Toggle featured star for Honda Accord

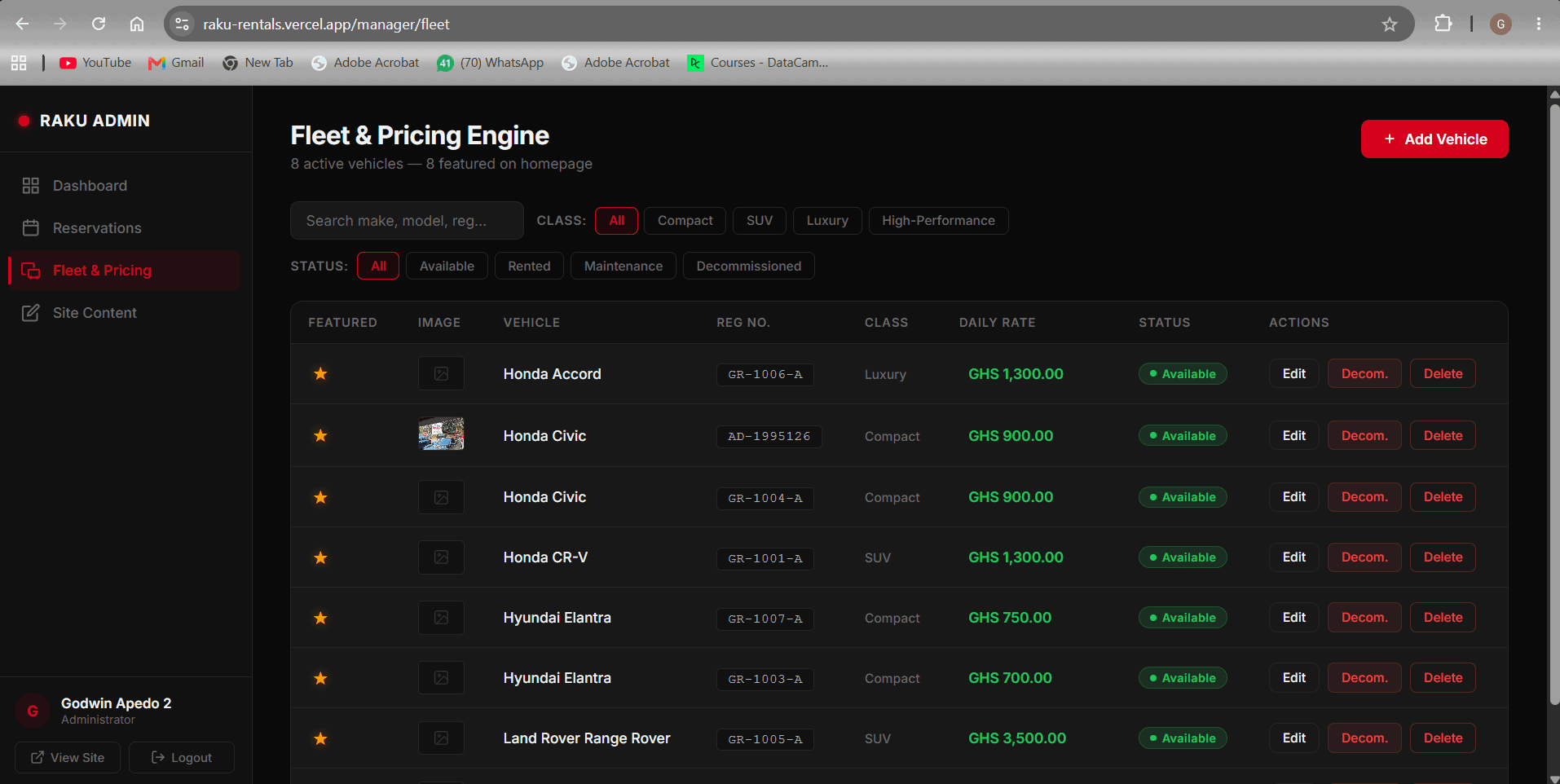pyautogui.click(x=321, y=373)
